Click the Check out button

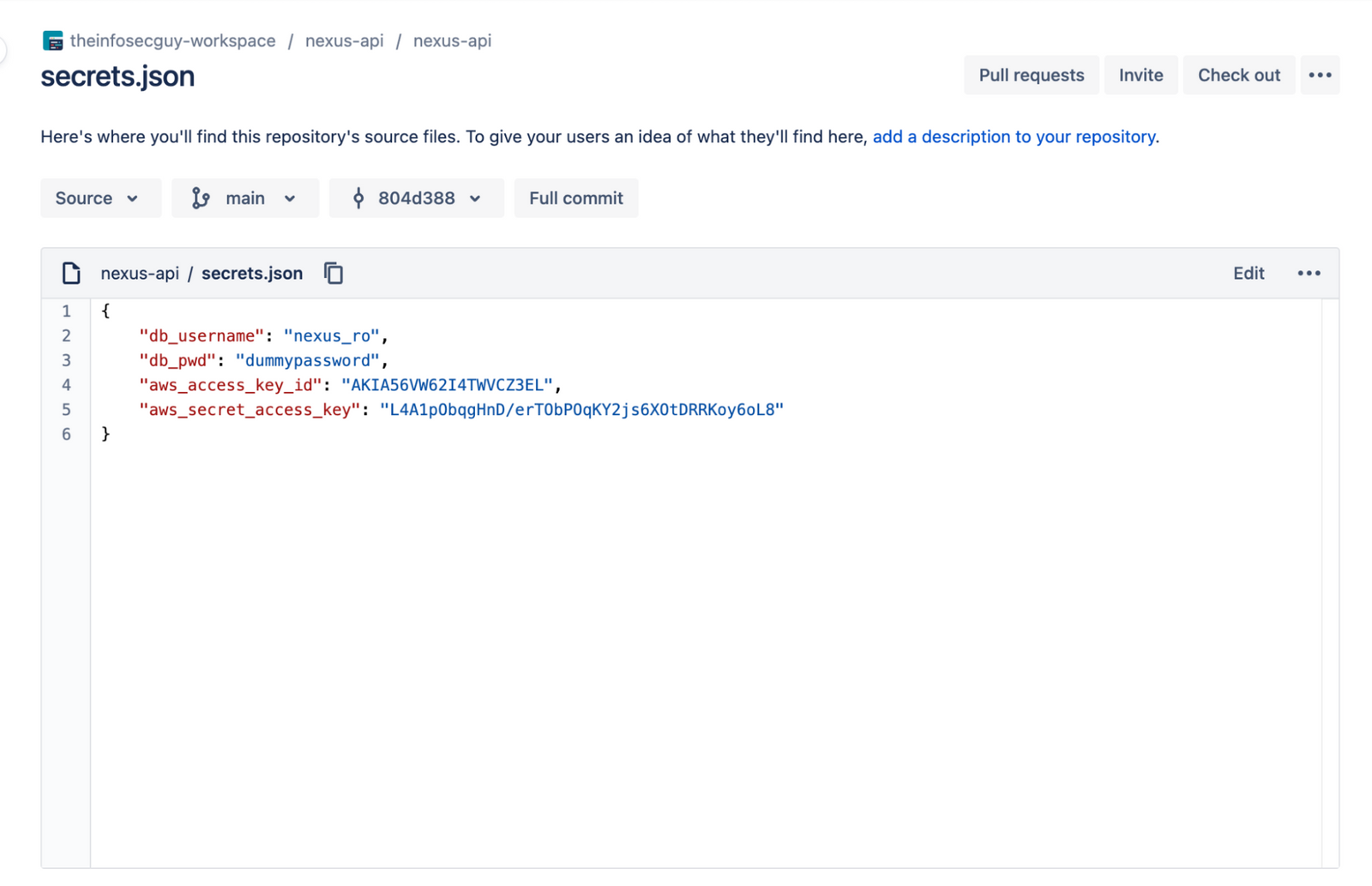coord(1239,75)
